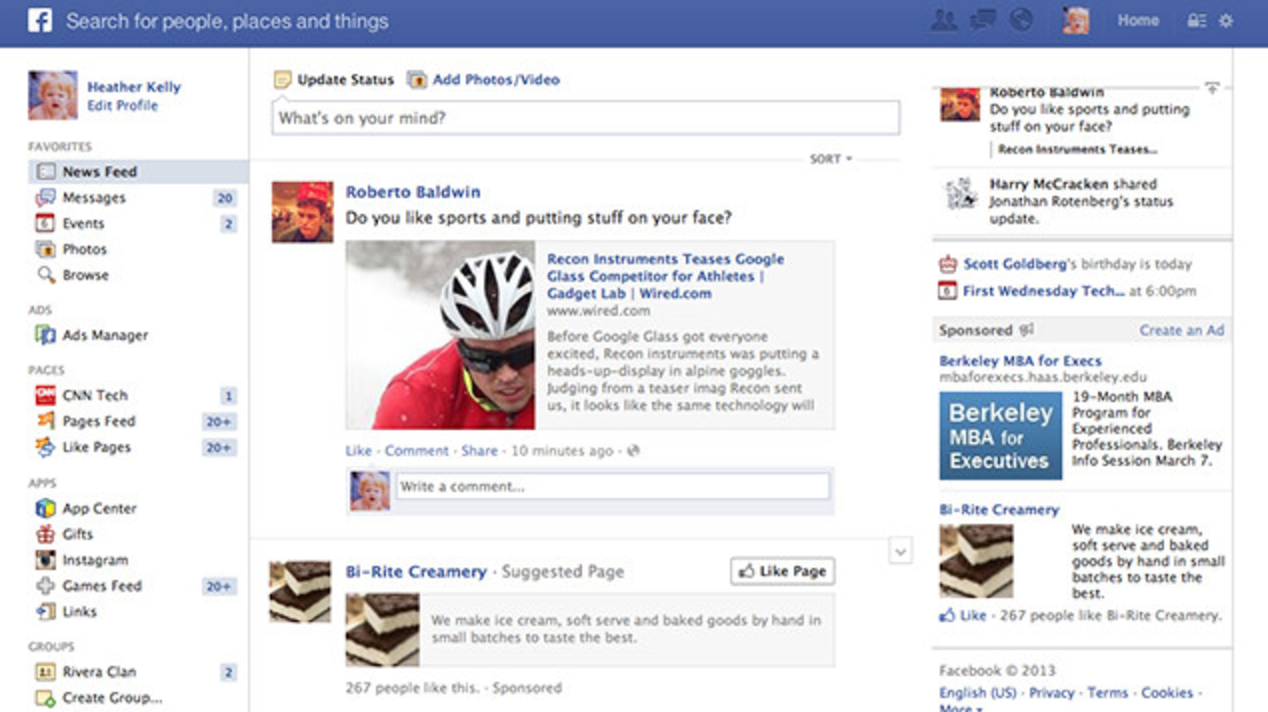Click the CNN Tech page icon
Image resolution: width=1268 pixels, height=712 pixels.
point(46,395)
